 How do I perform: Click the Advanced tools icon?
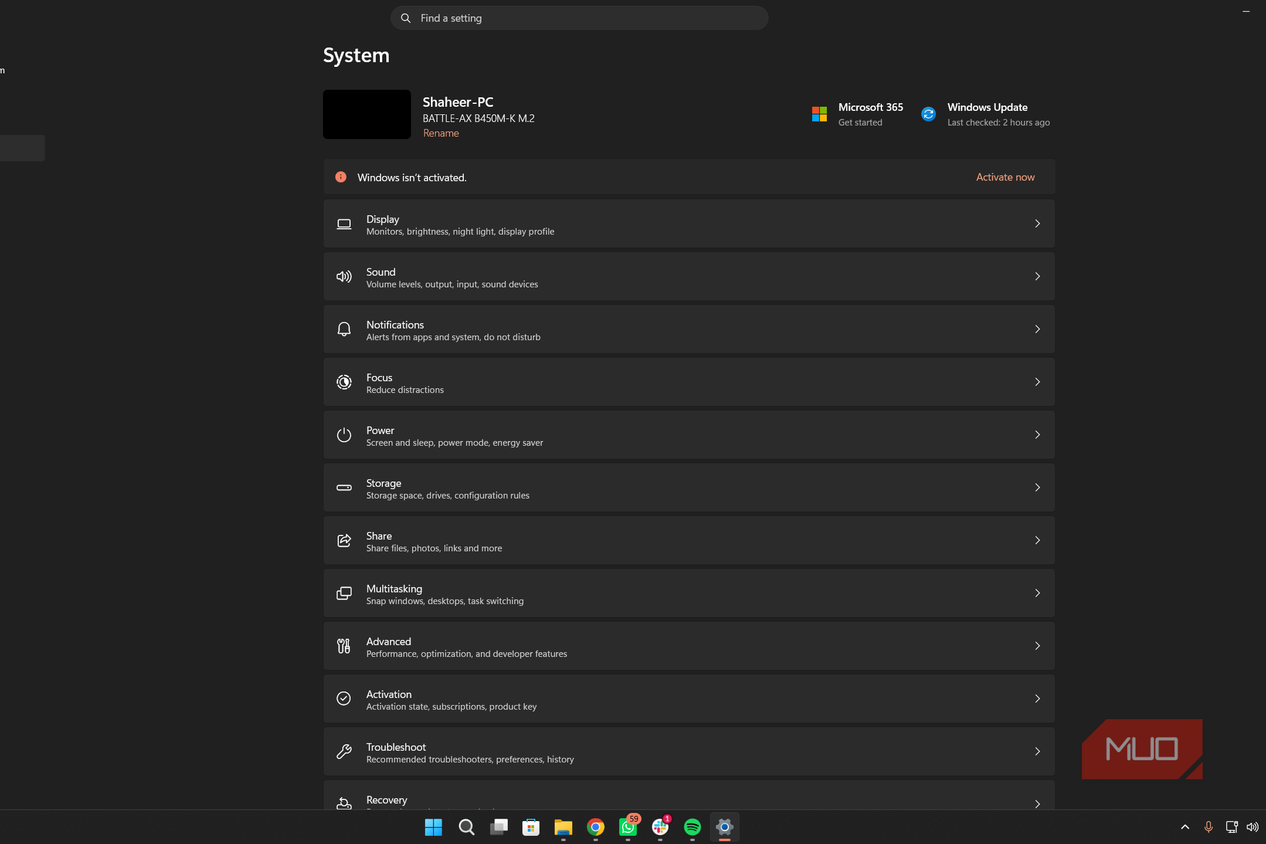click(x=344, y=646)
